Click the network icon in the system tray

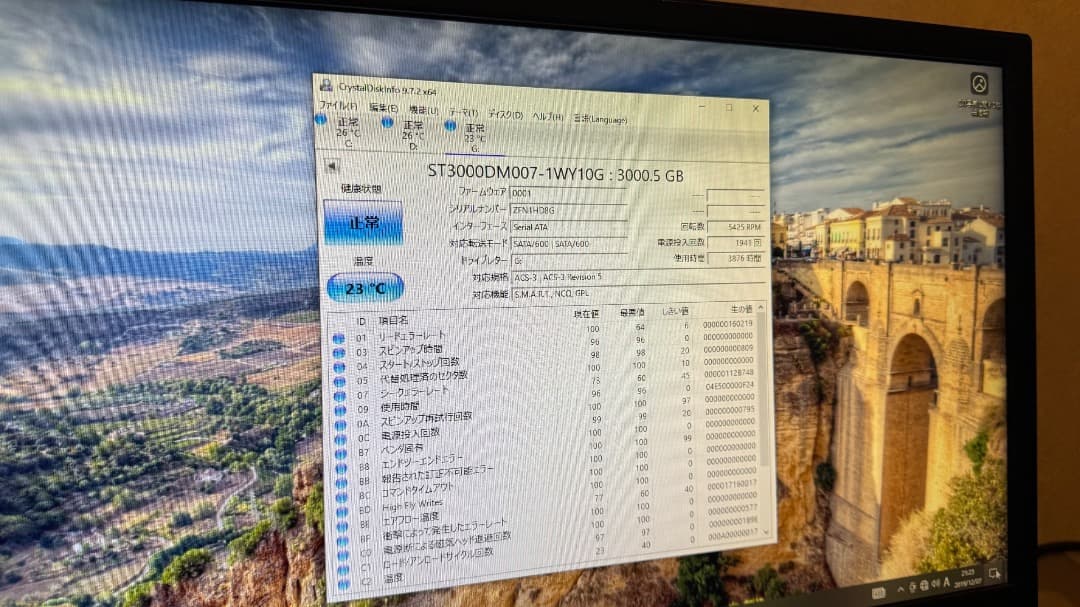point(924,585)
